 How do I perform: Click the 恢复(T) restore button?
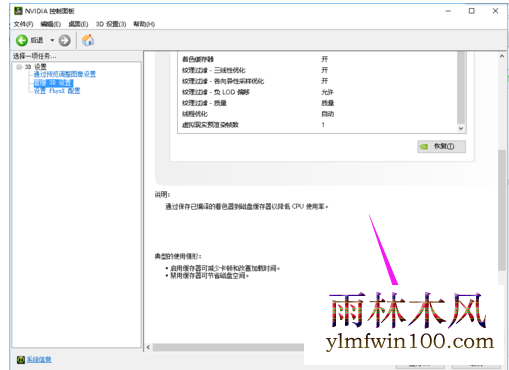click(441, 146)
